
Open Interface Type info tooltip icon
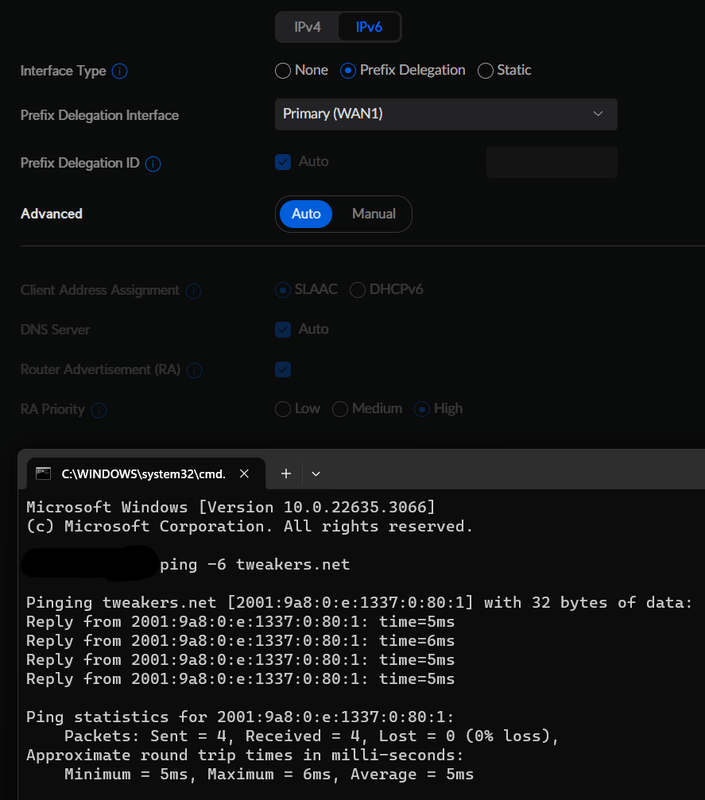click(119, 71)
